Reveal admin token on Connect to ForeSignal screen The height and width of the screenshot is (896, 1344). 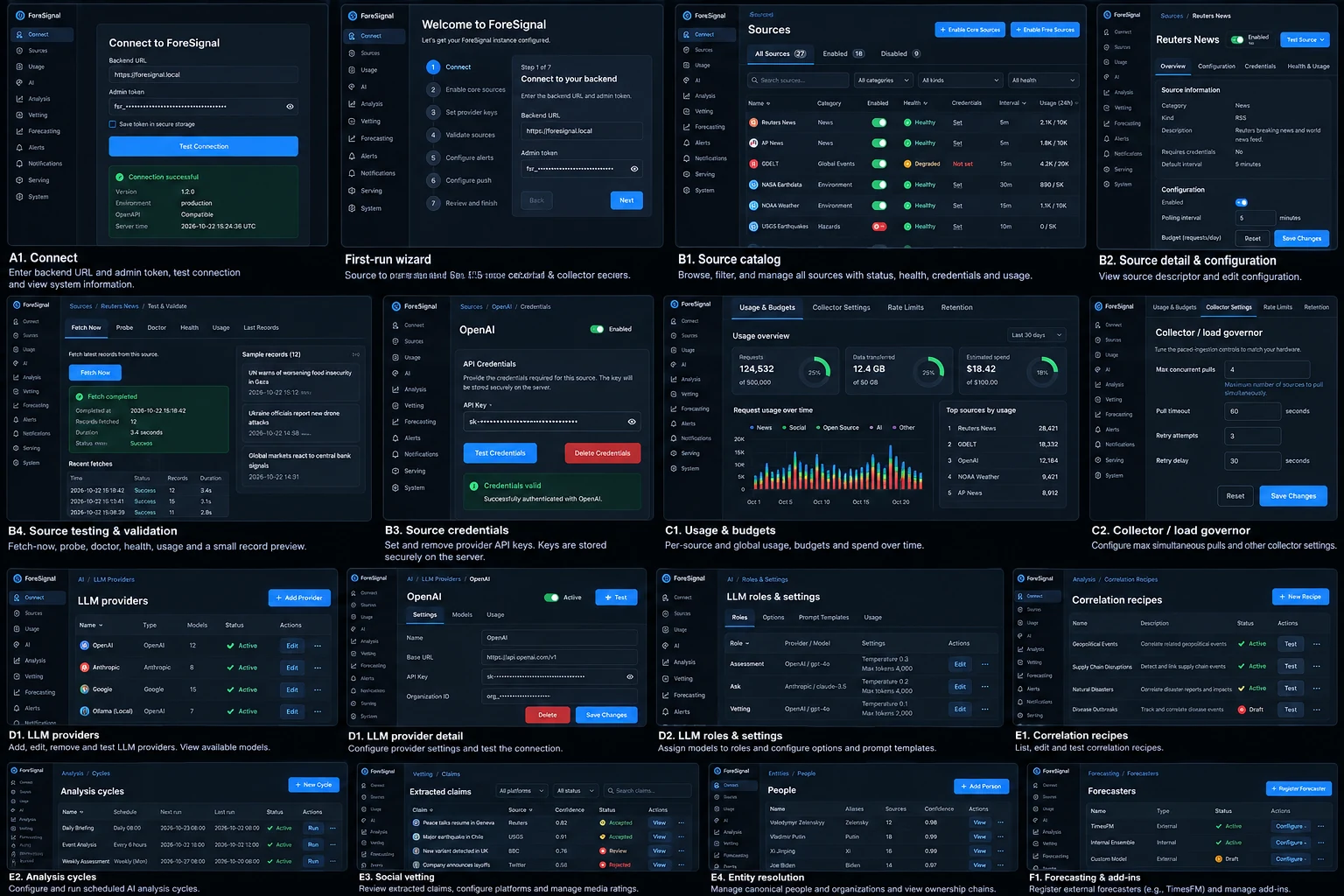tap(290, 107)
